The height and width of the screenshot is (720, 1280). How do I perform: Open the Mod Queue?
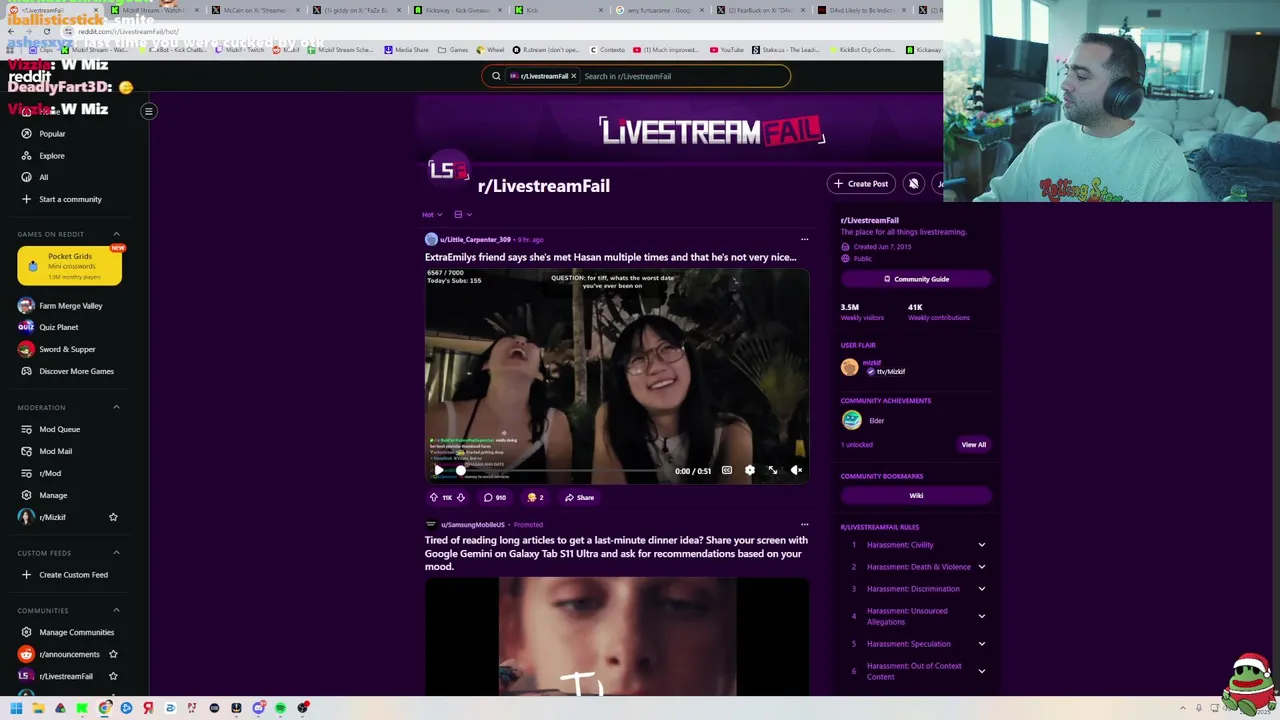coord(50,429)
